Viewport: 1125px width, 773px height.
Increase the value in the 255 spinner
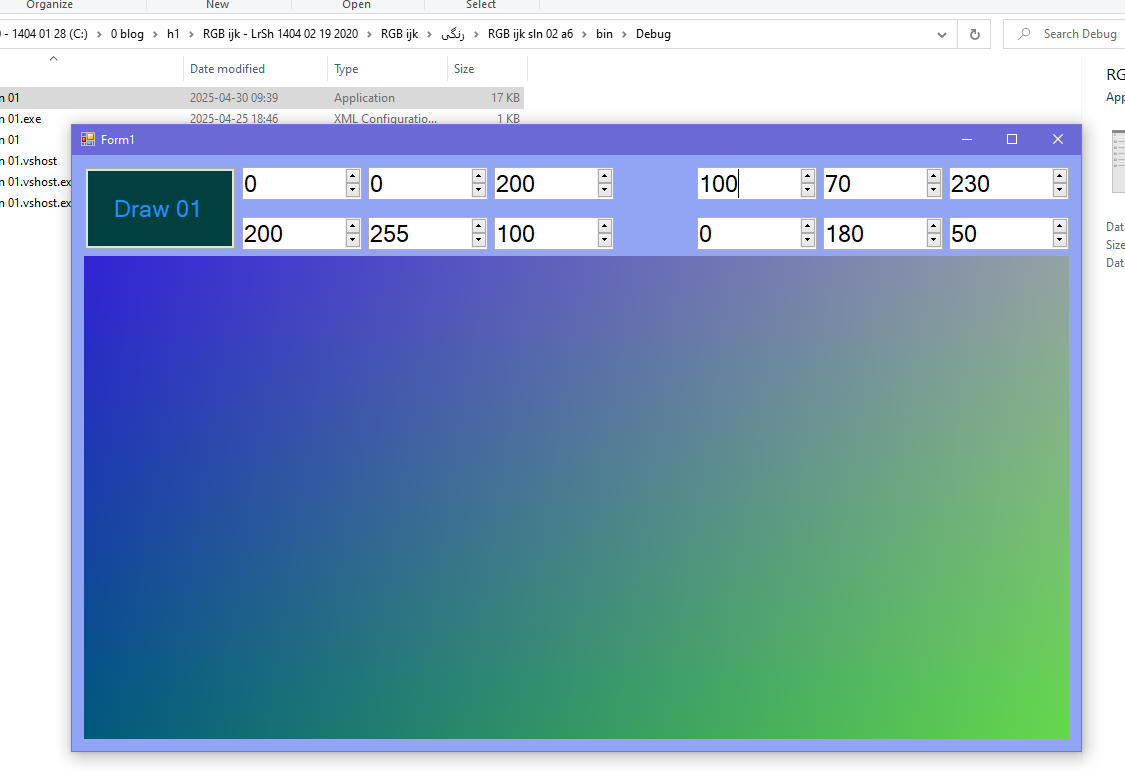tap(479, 227)
